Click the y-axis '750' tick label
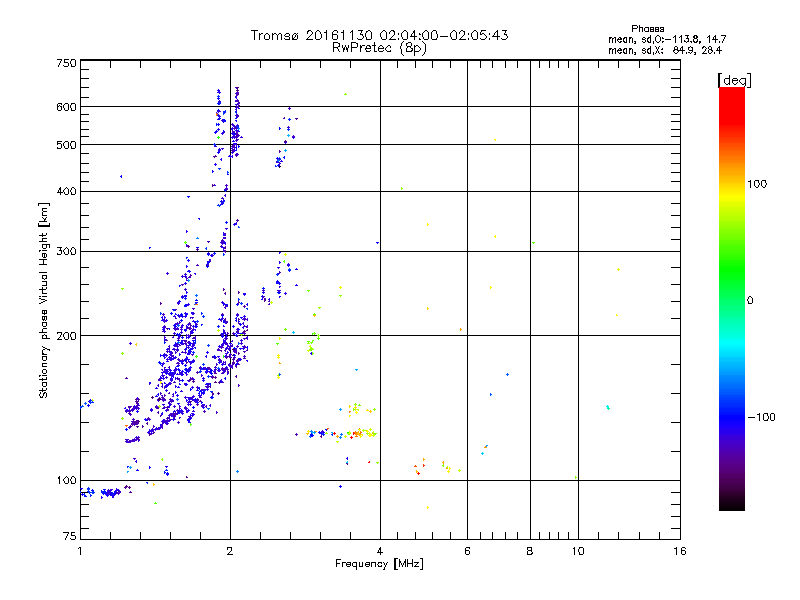 (66, 63)
